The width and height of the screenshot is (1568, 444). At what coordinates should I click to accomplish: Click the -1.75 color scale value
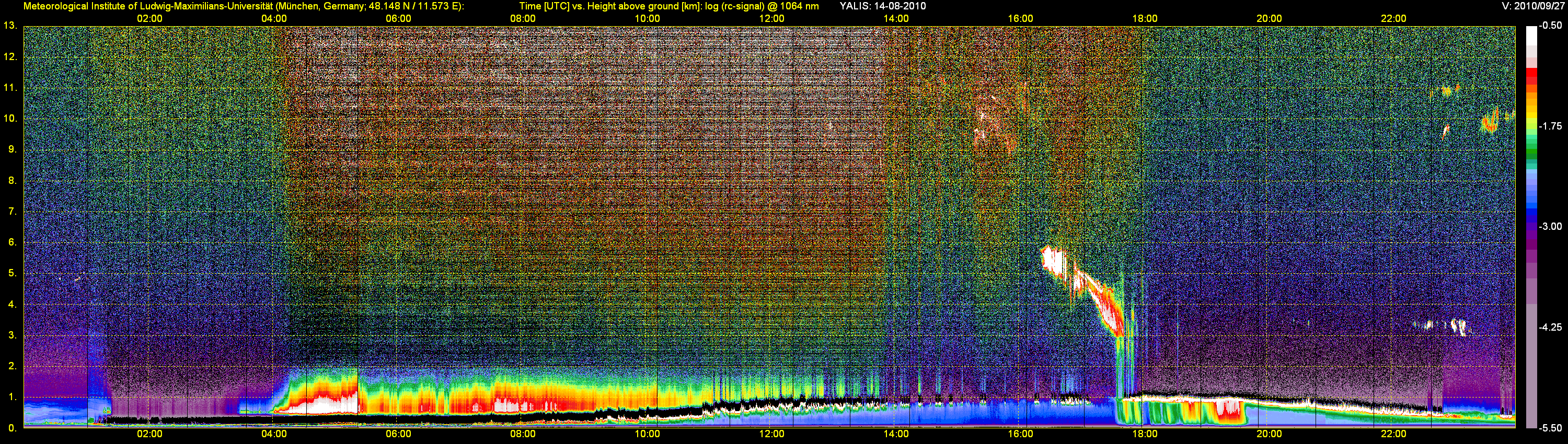pos(1551,126)
